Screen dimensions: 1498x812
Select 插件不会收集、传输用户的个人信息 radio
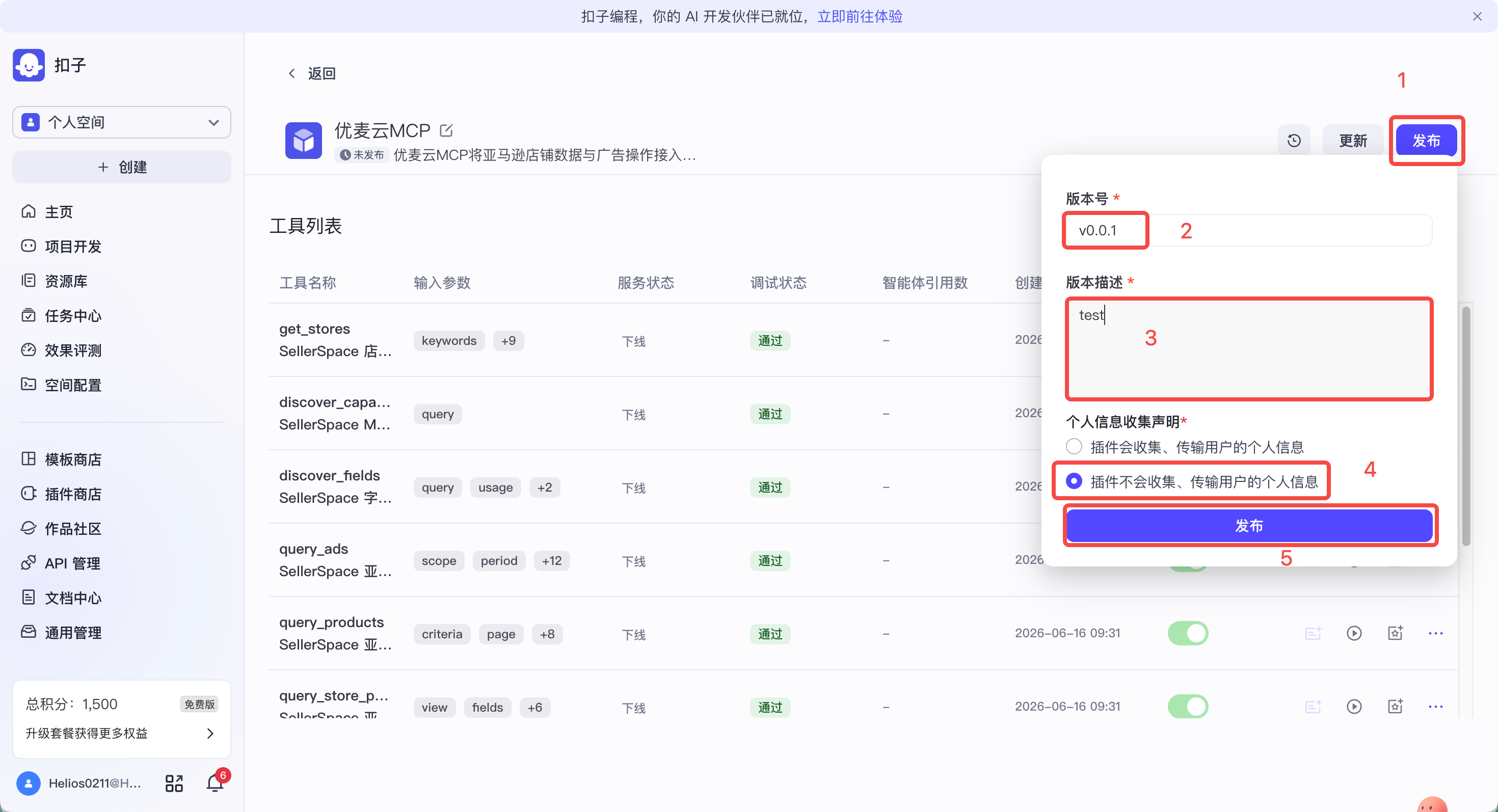[x=1074, y=481]
